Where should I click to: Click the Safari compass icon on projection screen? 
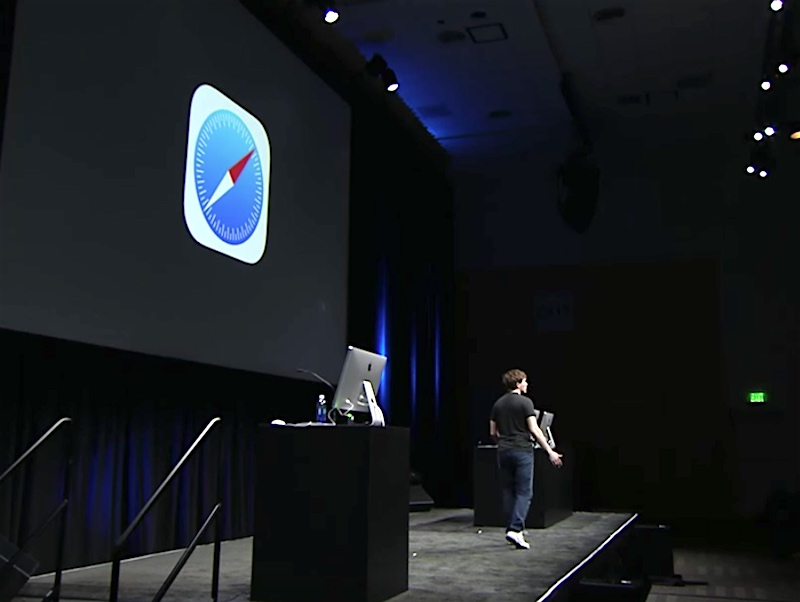227,174
